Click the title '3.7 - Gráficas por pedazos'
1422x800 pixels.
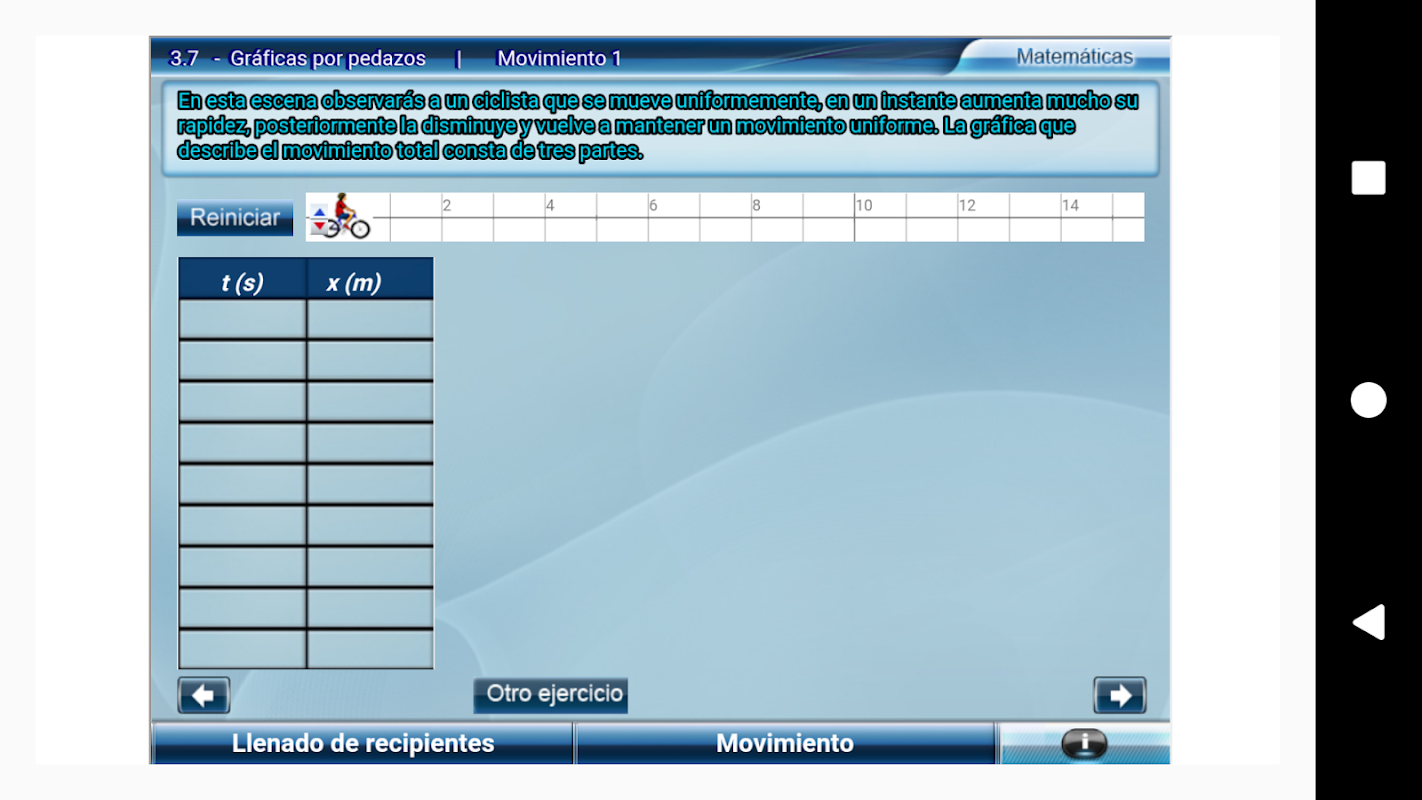point(298,58)
